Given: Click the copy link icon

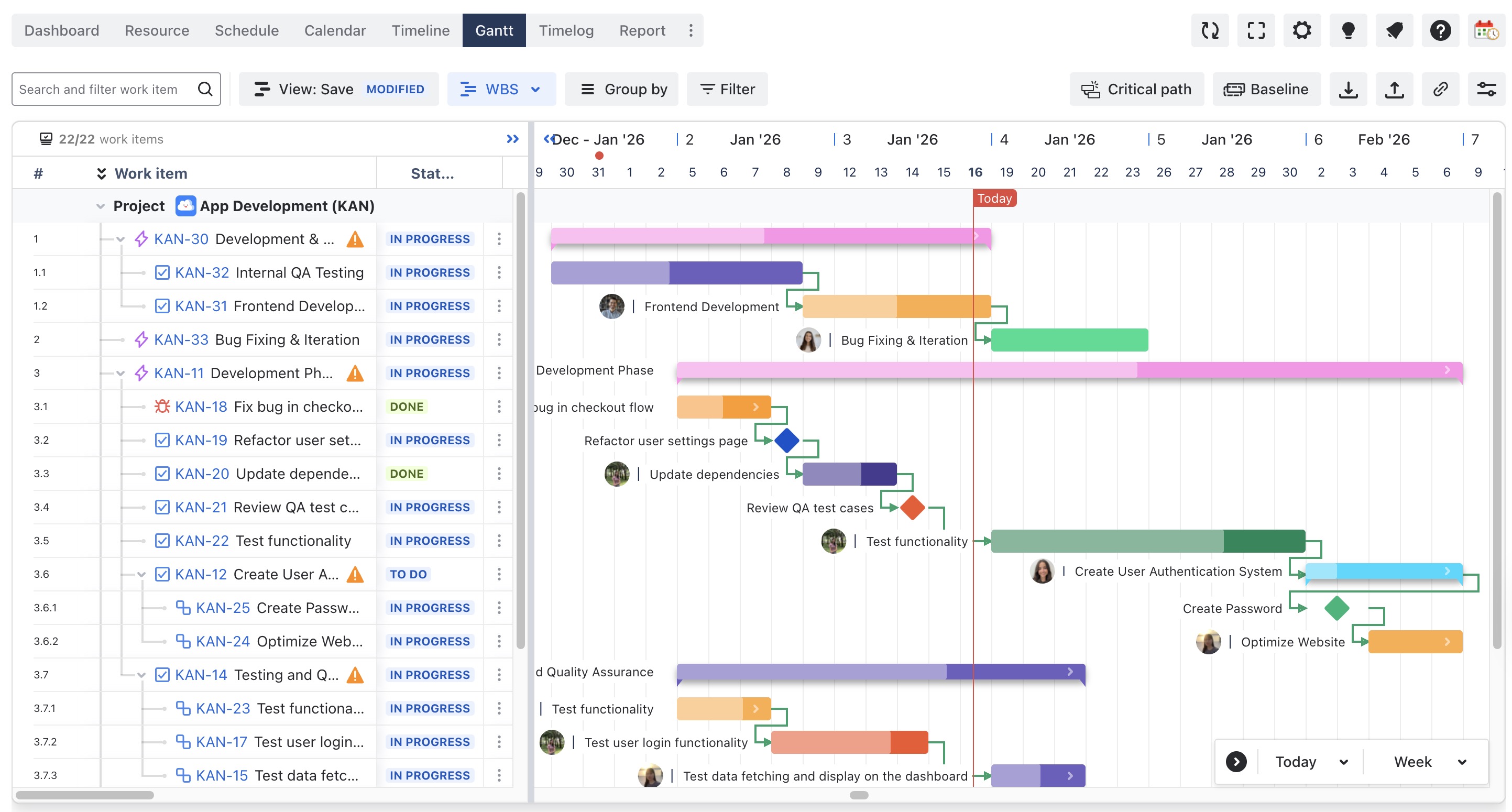Looking at the screenshot, I should (1440, 89).
